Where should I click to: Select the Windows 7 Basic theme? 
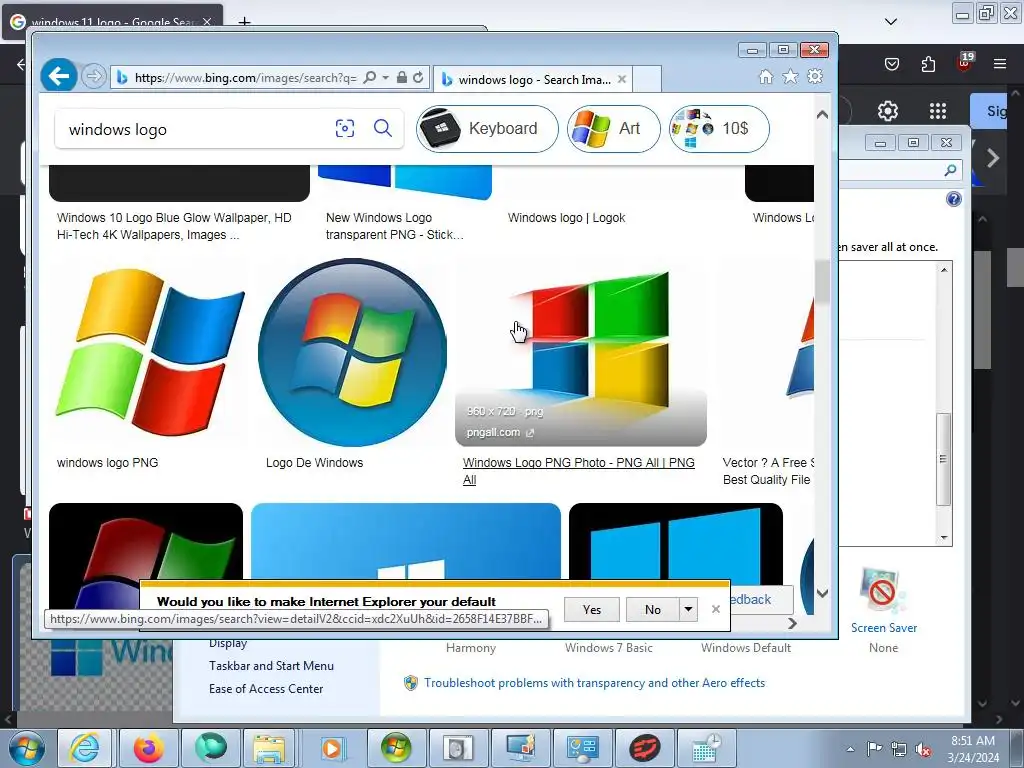click(609, 648)
